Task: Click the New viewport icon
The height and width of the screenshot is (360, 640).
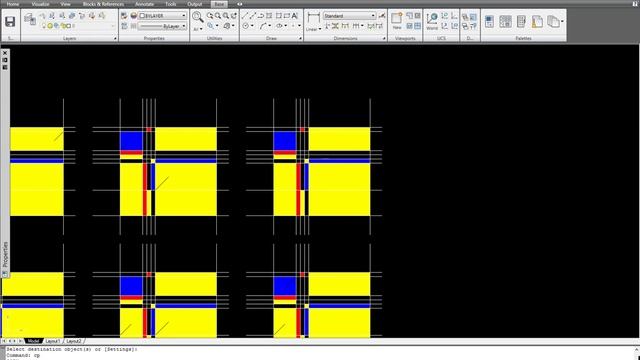Action: [x=397, y=18]
